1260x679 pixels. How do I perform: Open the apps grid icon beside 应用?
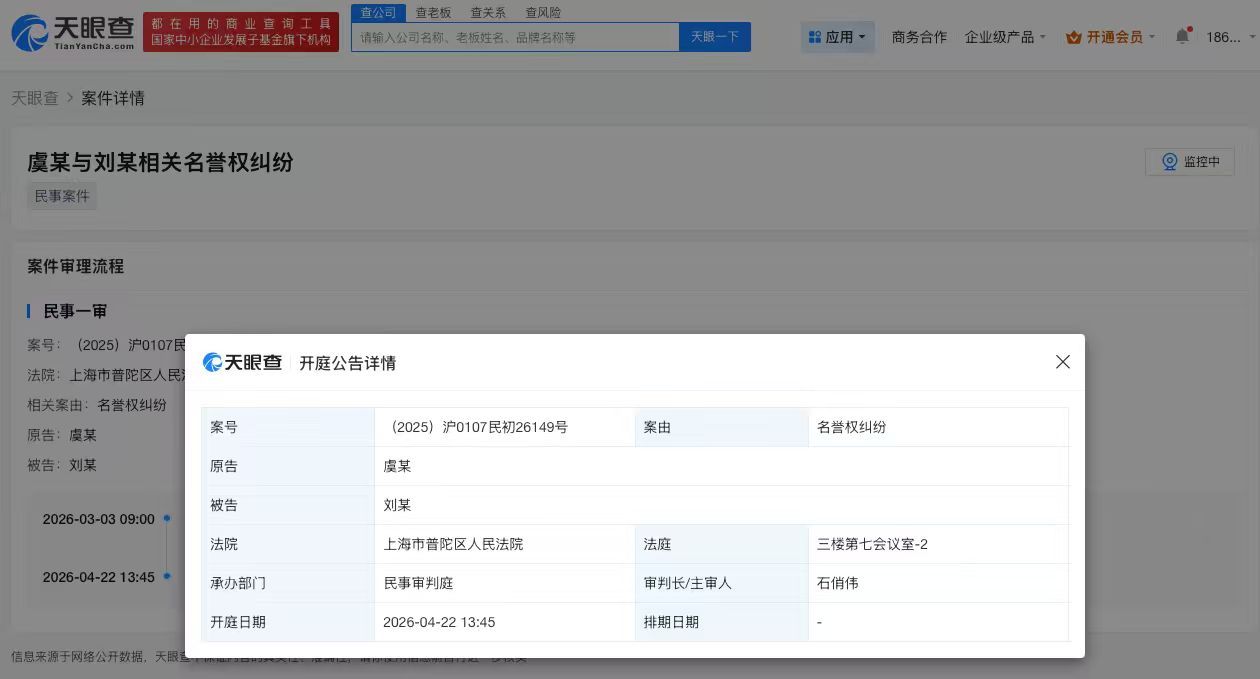[x=815, y=36]
